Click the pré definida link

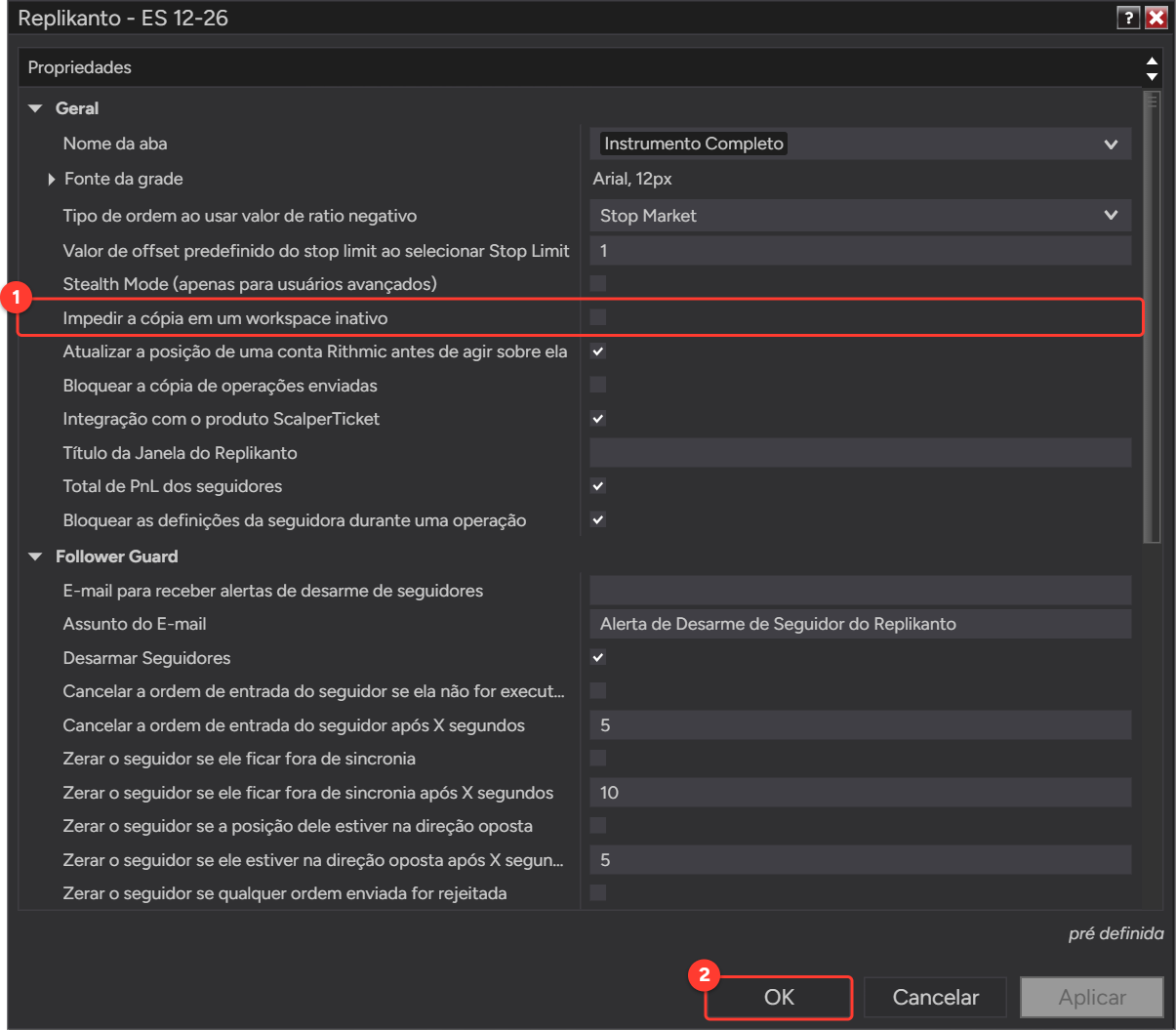click(1115, 934)
